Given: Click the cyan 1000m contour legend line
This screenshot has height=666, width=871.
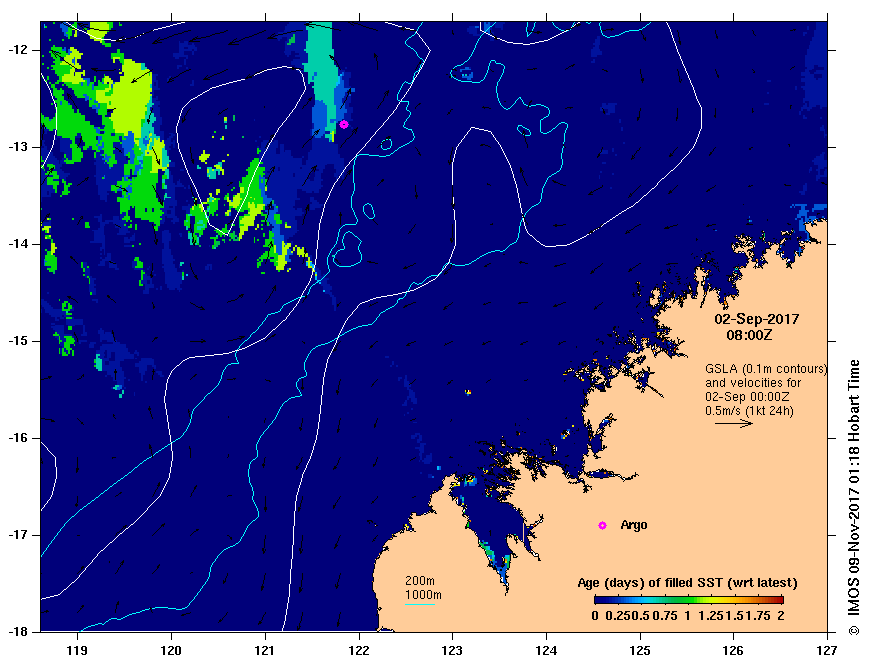Looking at the screenshot, I should 420,604.
